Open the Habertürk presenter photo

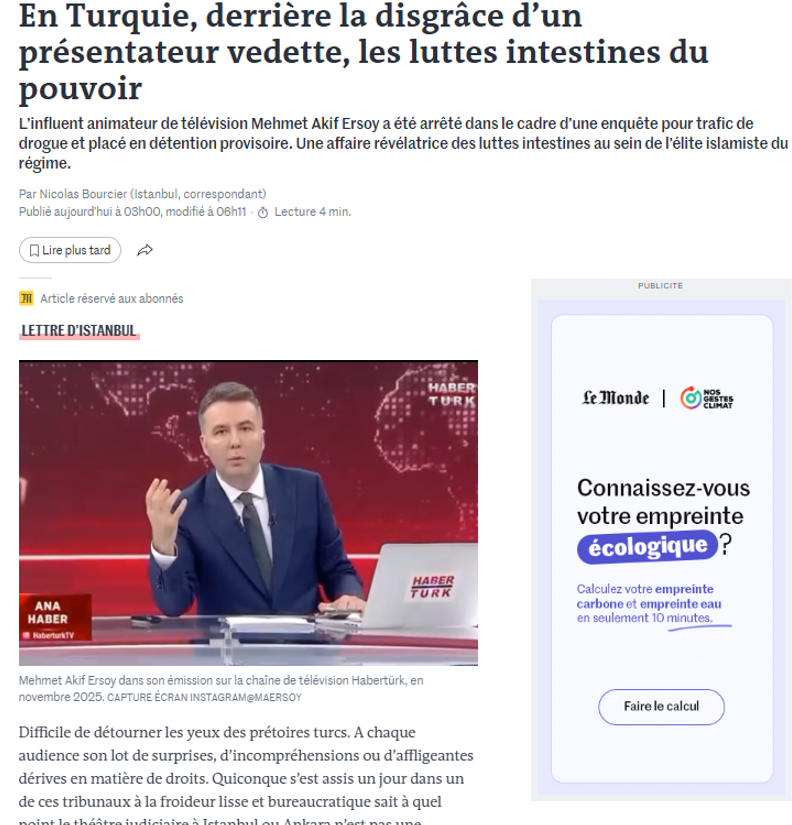pos(248,513)
